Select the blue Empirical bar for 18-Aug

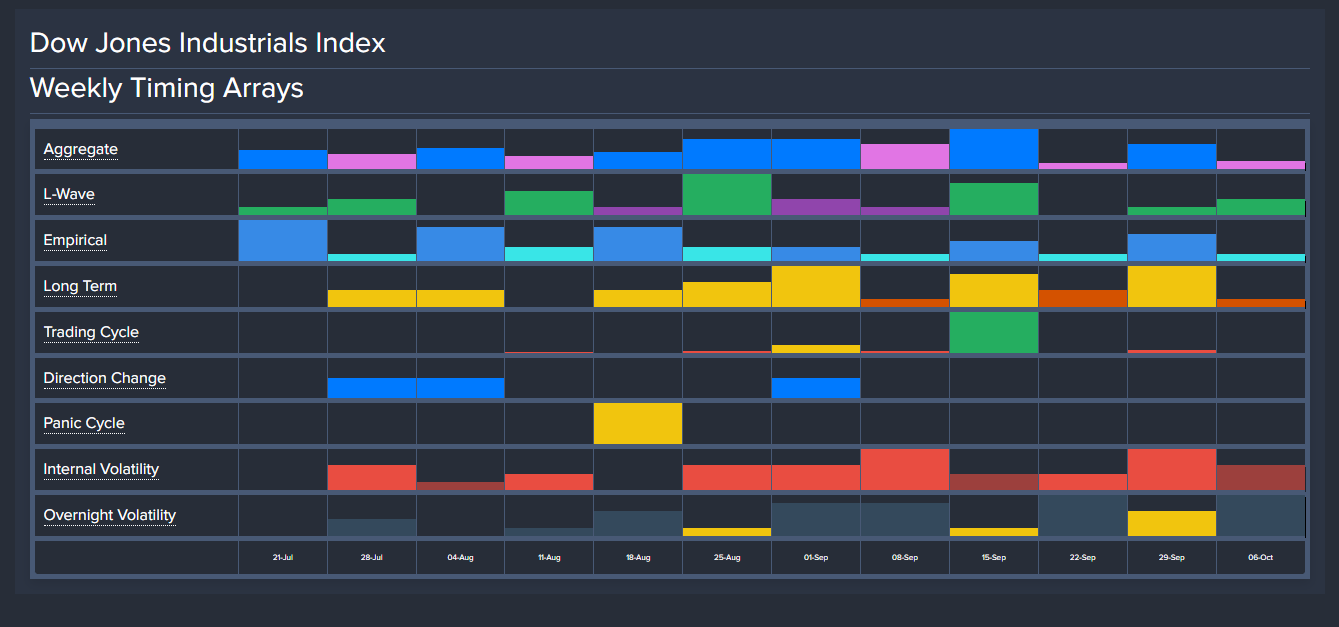[x=638, y=244]
